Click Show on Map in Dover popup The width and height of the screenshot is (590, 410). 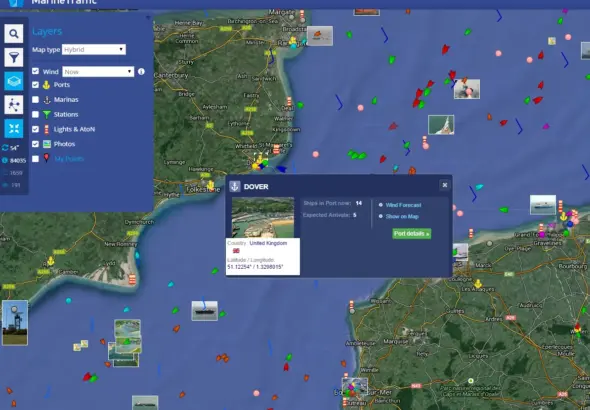[x=402, y=216]
